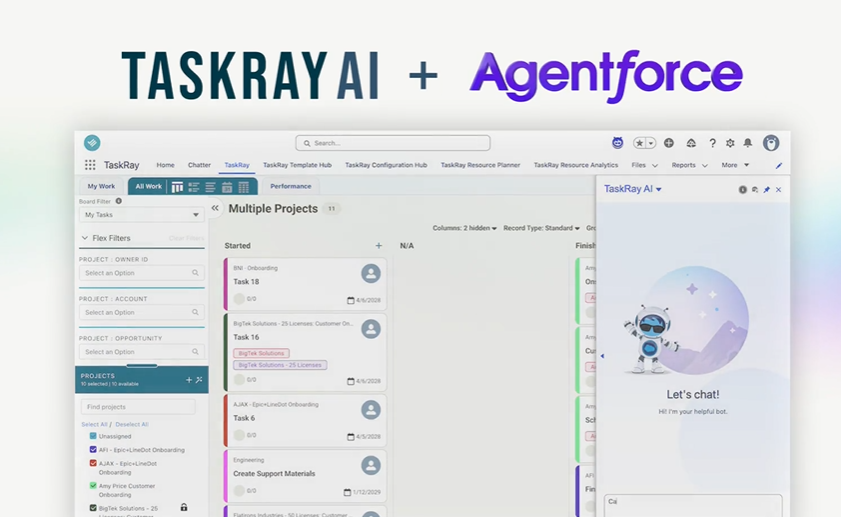Click the new chat icon in AI panel
Image resolution: width=841 pixels, height=517 pixels.
[755, 189]
